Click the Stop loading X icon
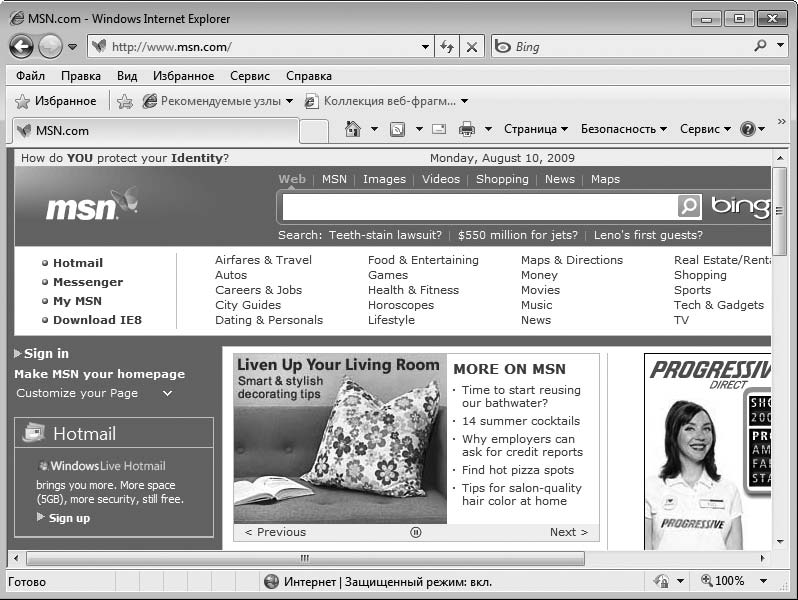 point(472,47)
